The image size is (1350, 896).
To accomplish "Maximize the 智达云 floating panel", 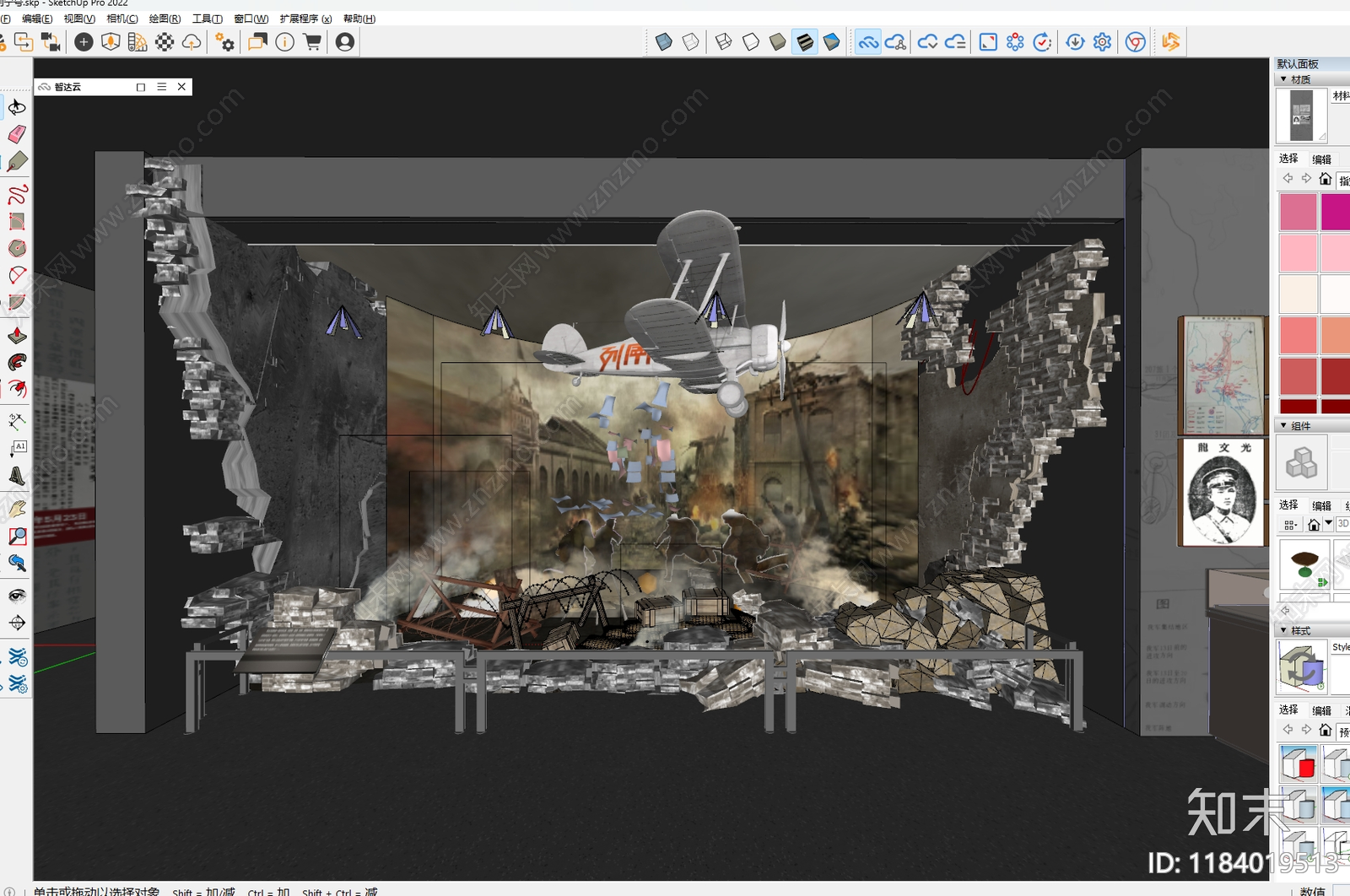I will tap(141, 87).
